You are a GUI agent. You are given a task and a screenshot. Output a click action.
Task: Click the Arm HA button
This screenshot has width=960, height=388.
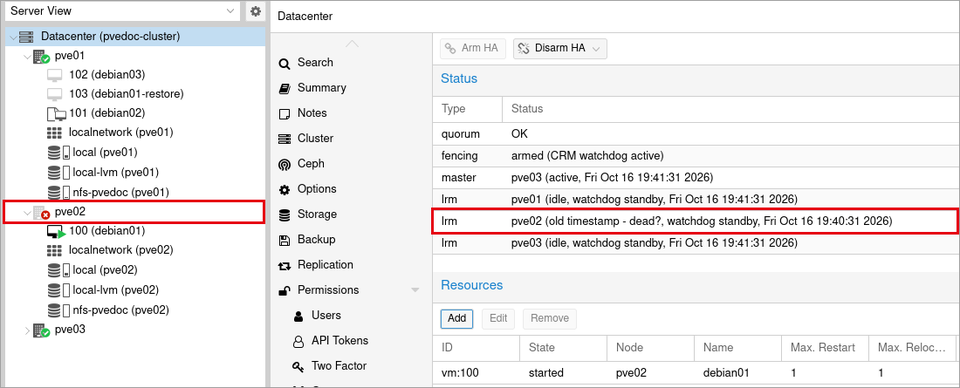473,48
